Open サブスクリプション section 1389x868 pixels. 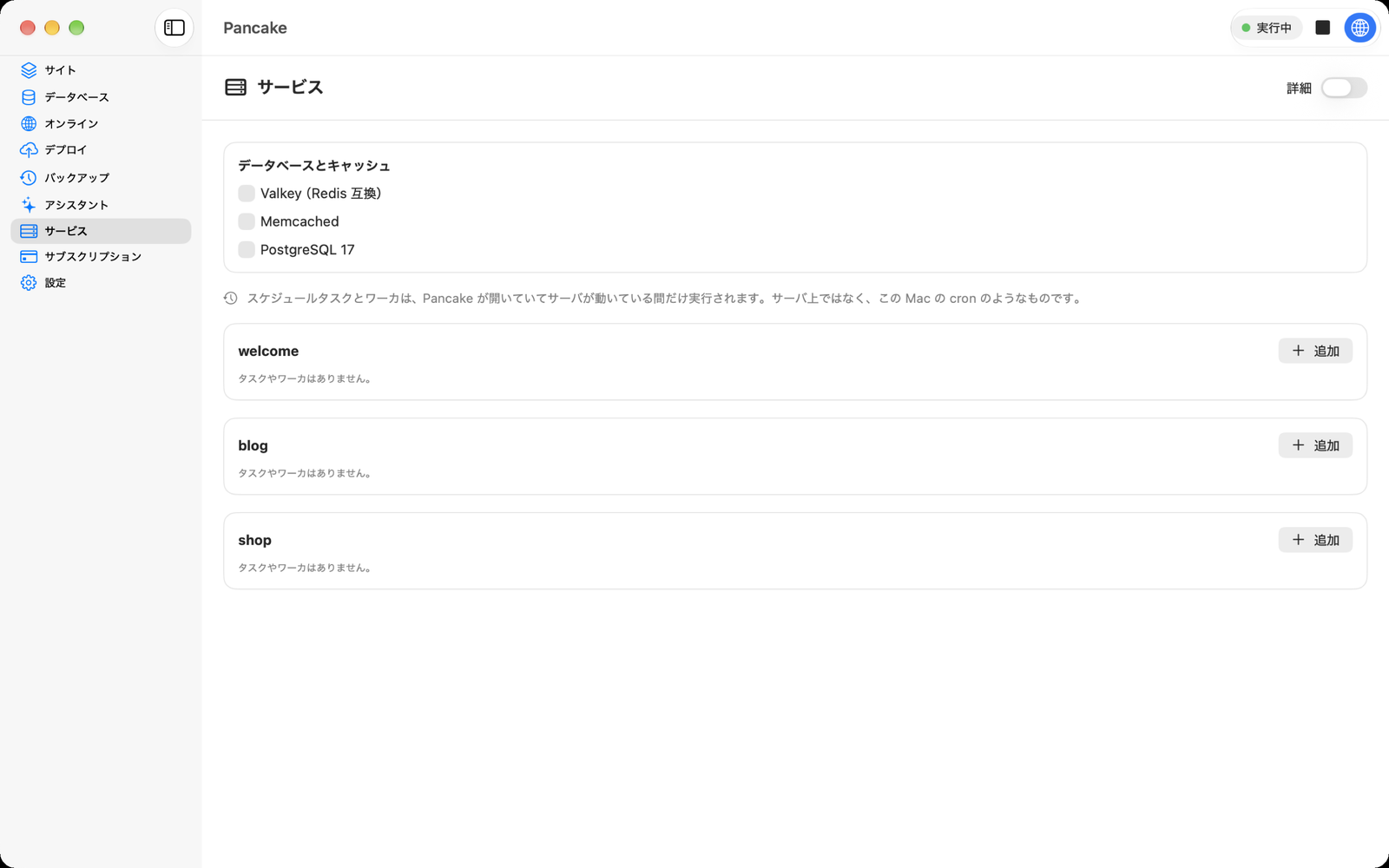101,257
